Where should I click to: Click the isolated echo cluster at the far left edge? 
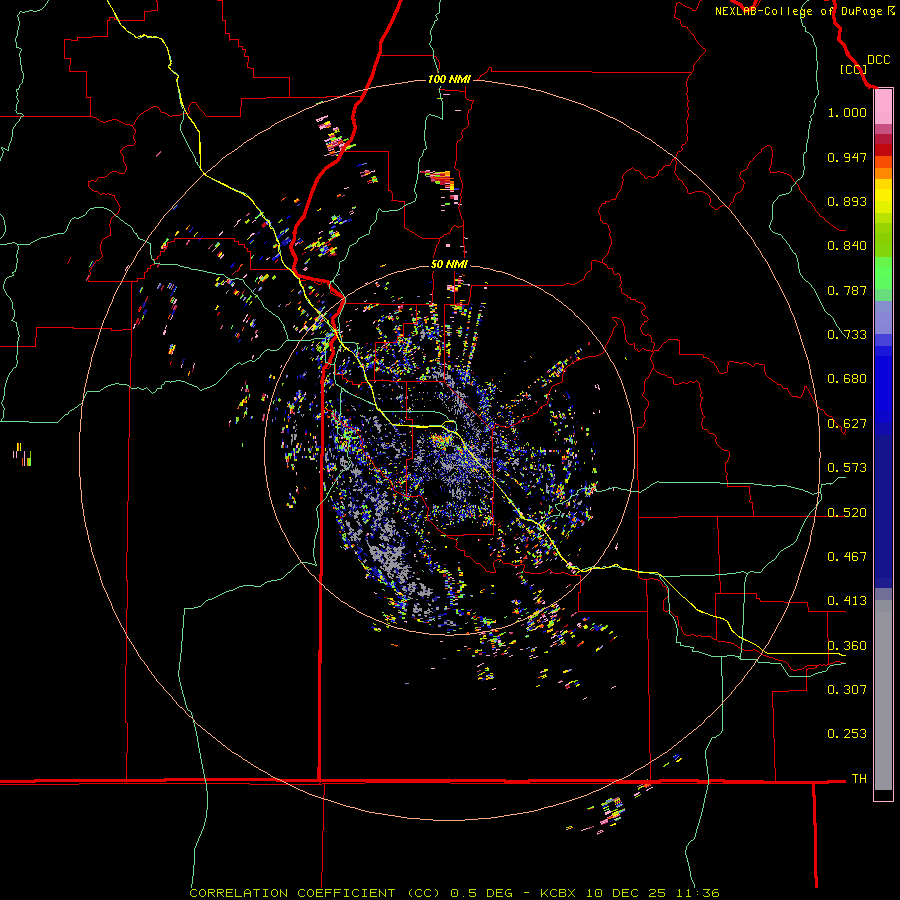pyautogui.click(x=22, y=454)
